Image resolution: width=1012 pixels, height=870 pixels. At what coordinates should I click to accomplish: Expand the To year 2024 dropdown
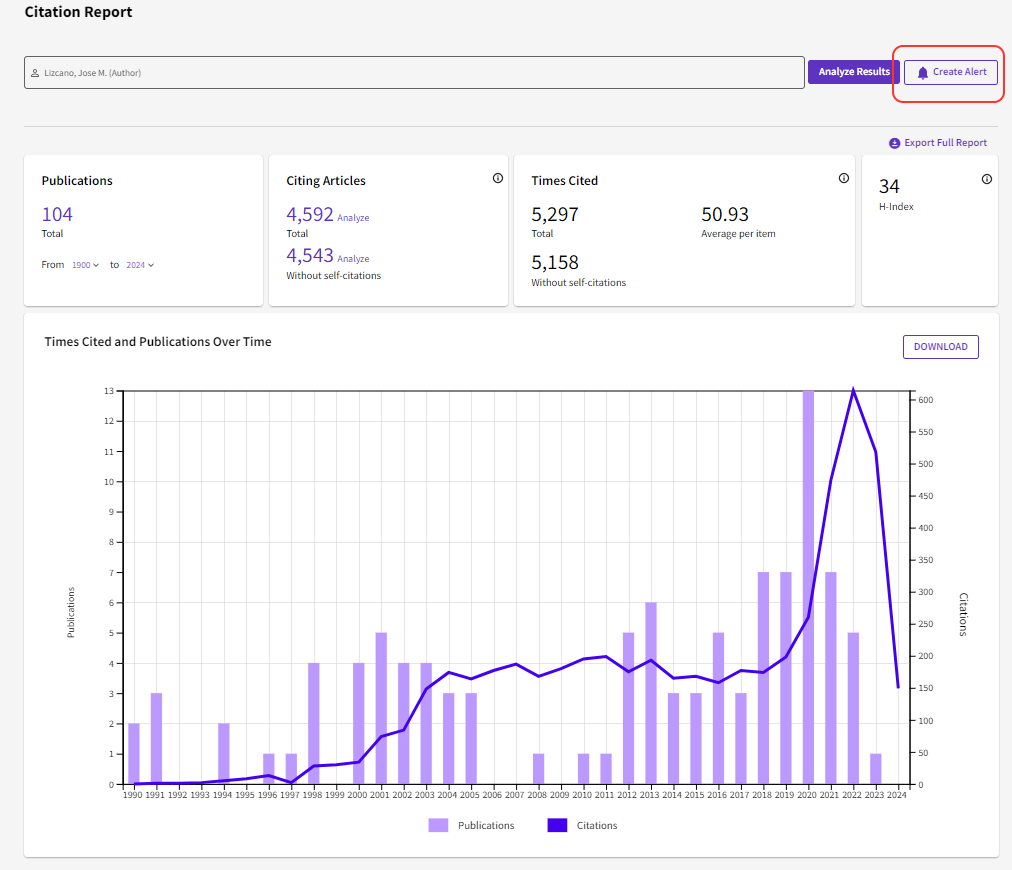pyautogui.click(x=140, y=265)
